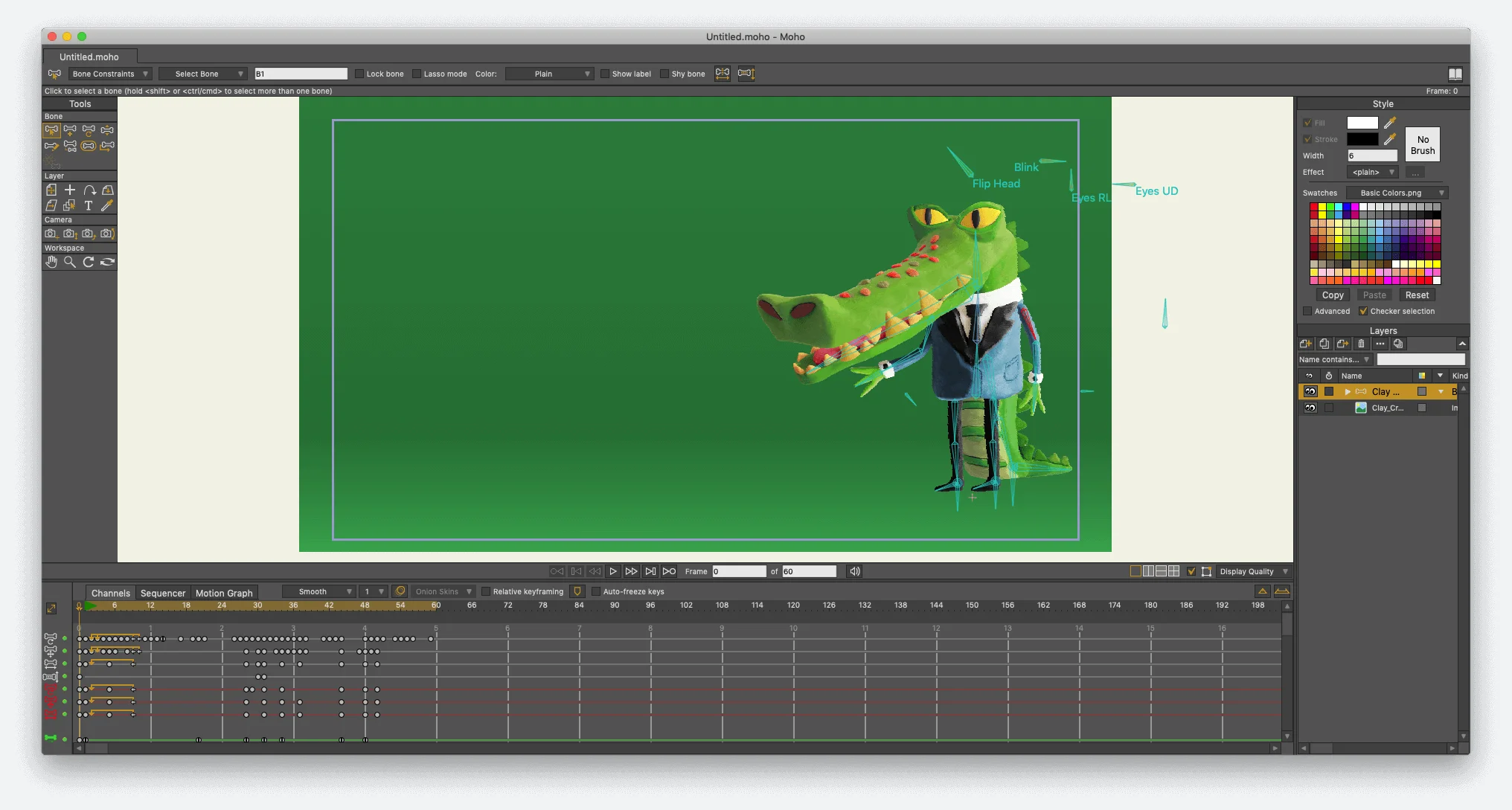Pick the Eyedropper tool in Layer tools
The image size is (1512, 810).
tap(107, 205)
